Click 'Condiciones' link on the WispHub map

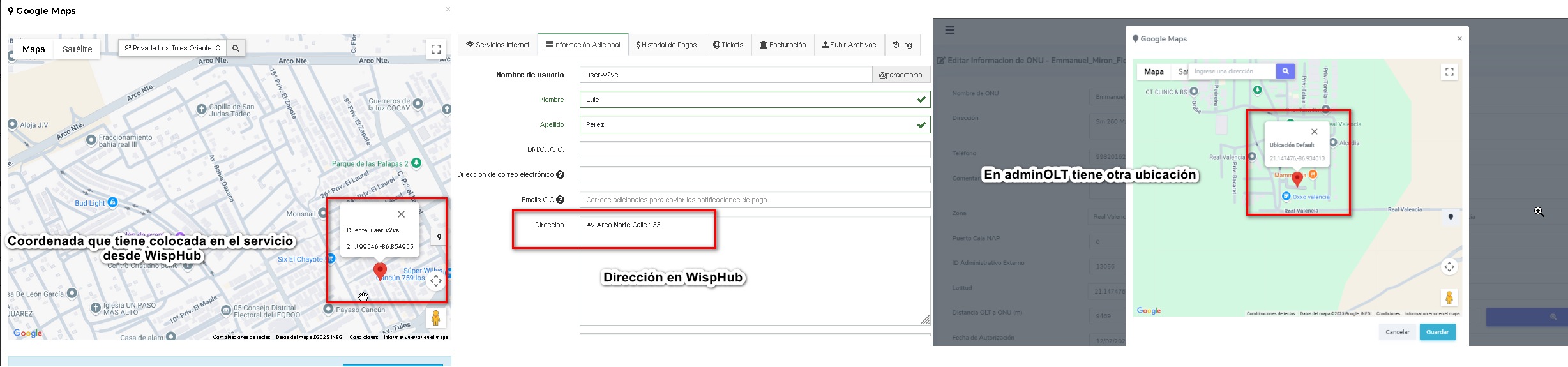point(364,337)
